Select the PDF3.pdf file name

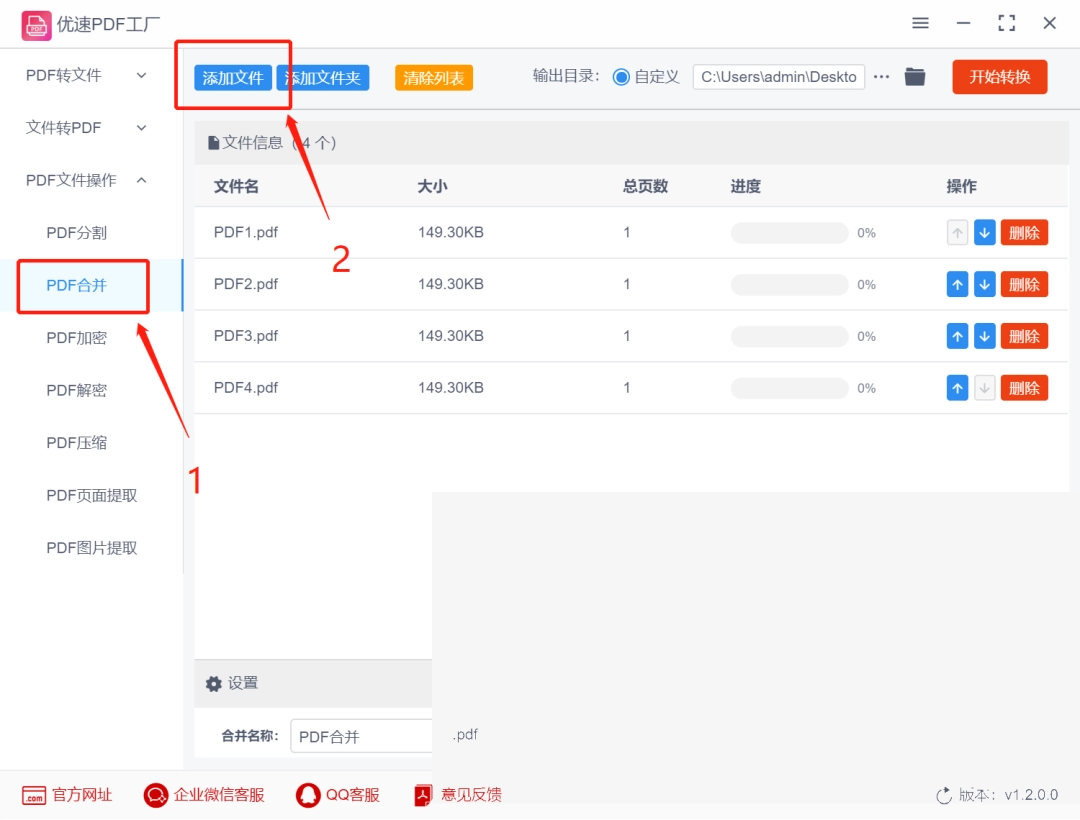point(245,336)
